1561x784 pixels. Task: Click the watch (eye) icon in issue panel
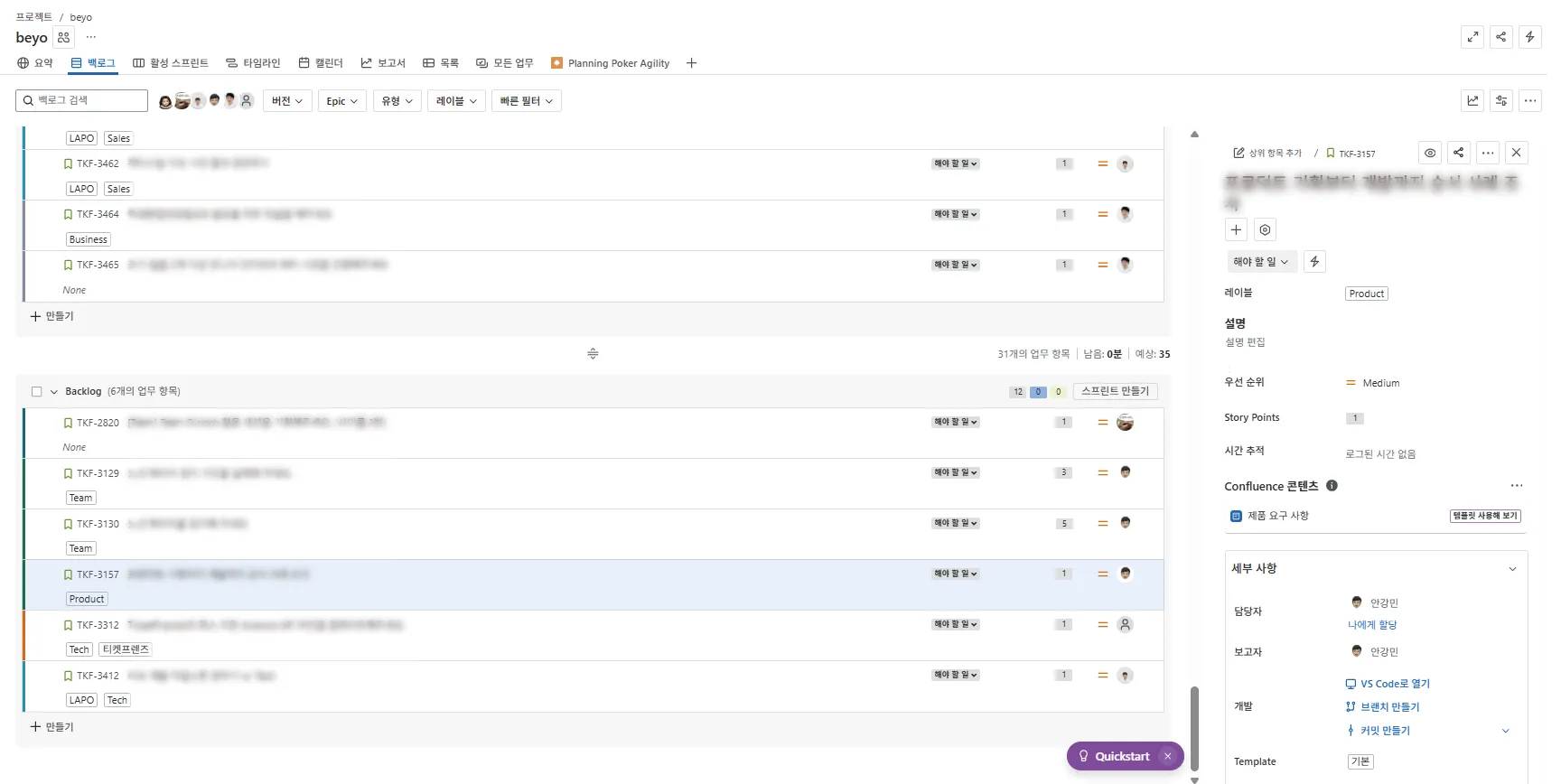(1429, 153)
